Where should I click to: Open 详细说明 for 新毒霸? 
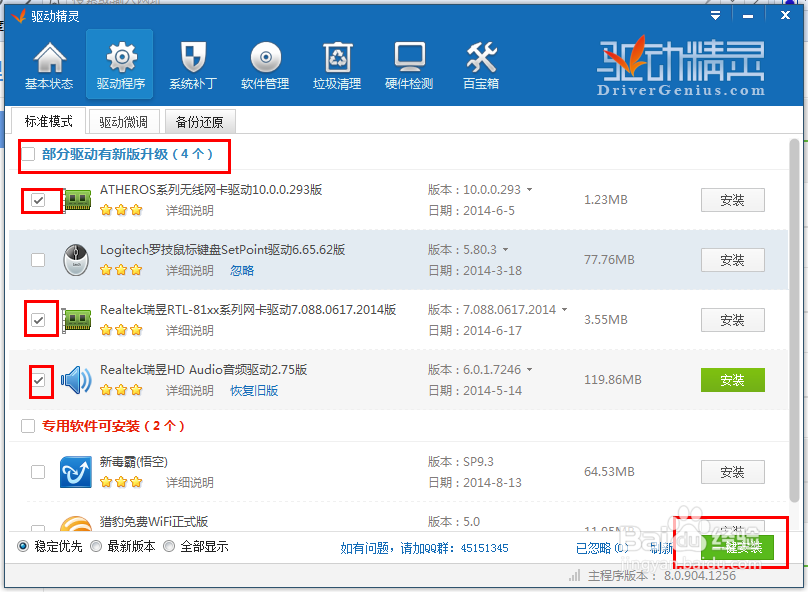190,482
